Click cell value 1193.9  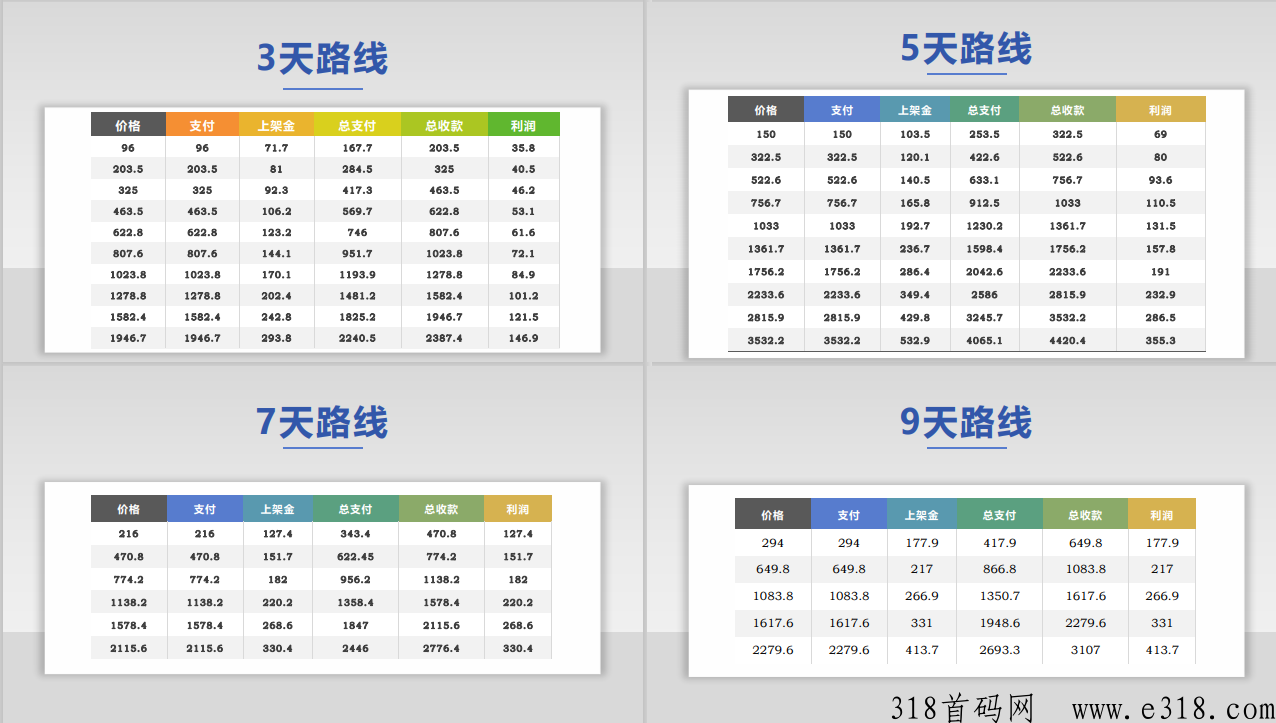pos(357,275)
